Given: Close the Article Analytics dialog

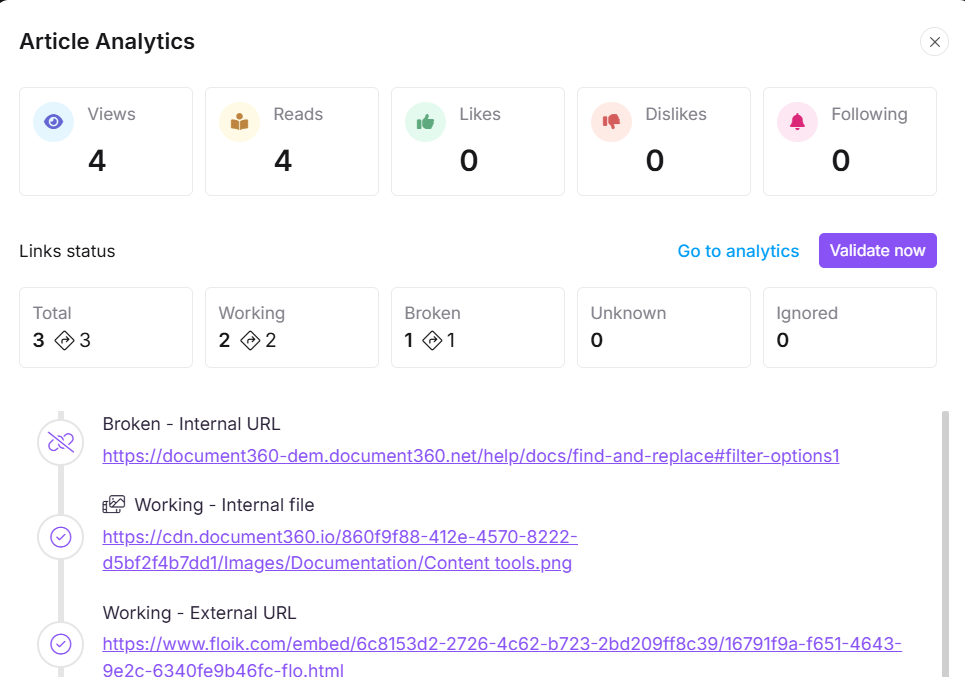Looking at the screenshot, I should (934, 42).
